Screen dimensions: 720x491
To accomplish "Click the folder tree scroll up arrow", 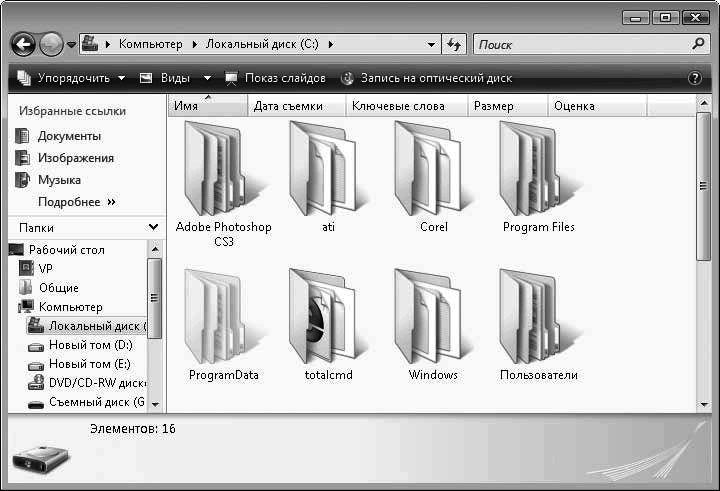I will tap(155, 249).
